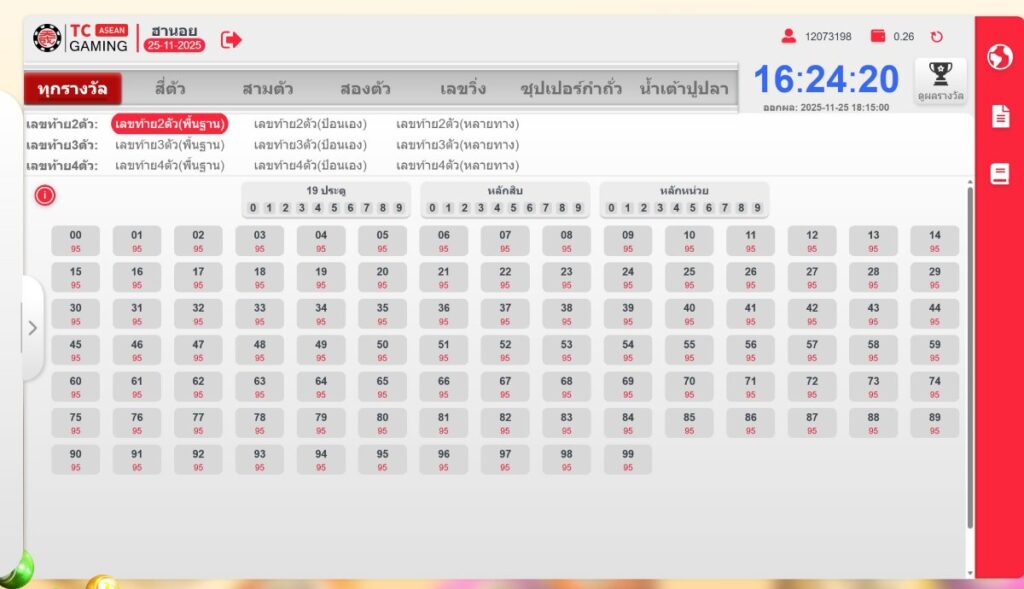This screenshot has width=1024, height=589.
Task: Select number 41 in the grid
Action: pyautogui.click(x=750, y=314)
